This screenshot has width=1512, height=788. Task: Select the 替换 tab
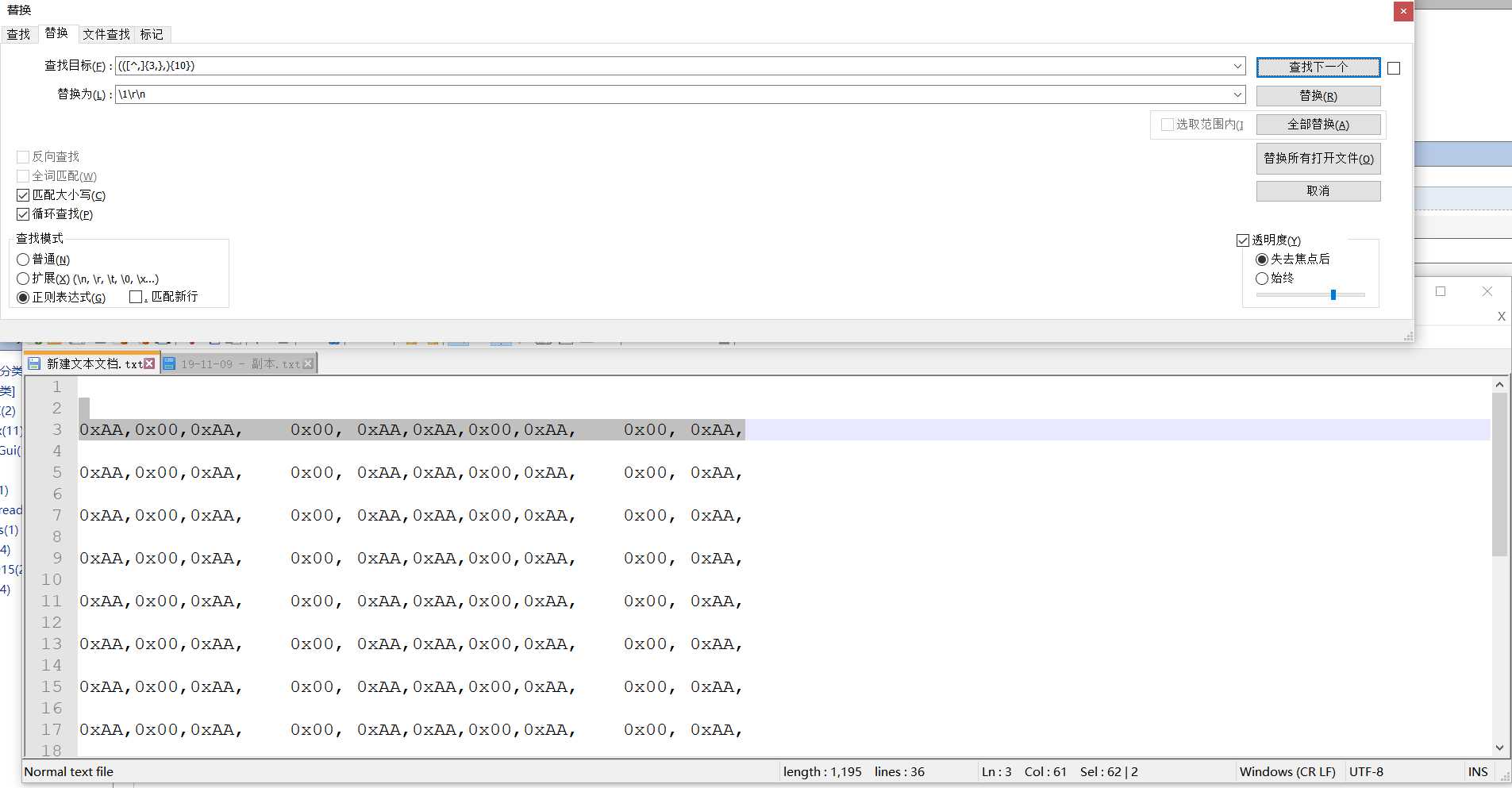(56, 33)
